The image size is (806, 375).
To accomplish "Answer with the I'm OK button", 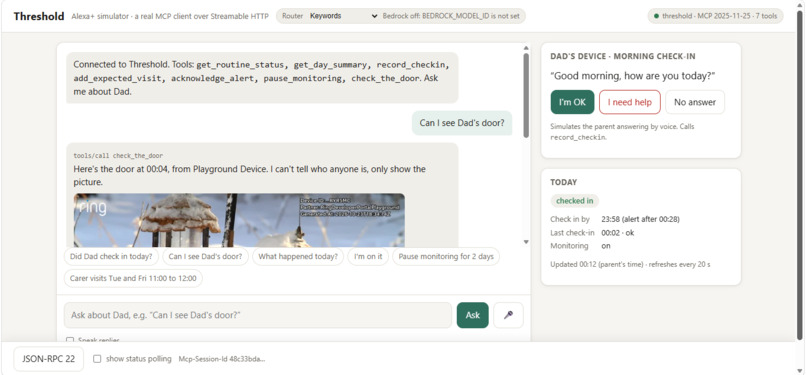I will pos(572,102).
